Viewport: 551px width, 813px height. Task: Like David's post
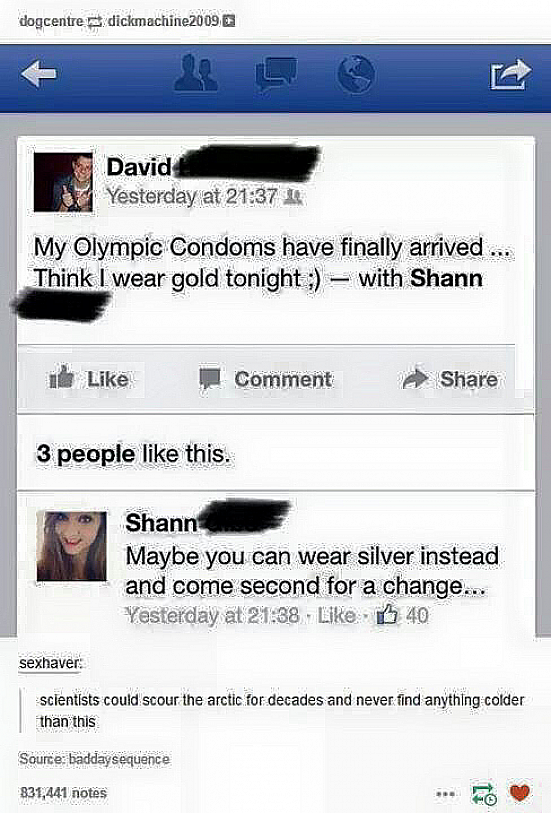click(x=89, y=379)
